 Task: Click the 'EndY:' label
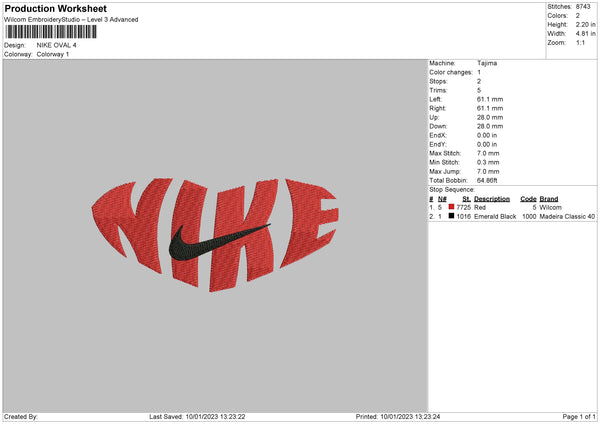click(x=437, y=145)
